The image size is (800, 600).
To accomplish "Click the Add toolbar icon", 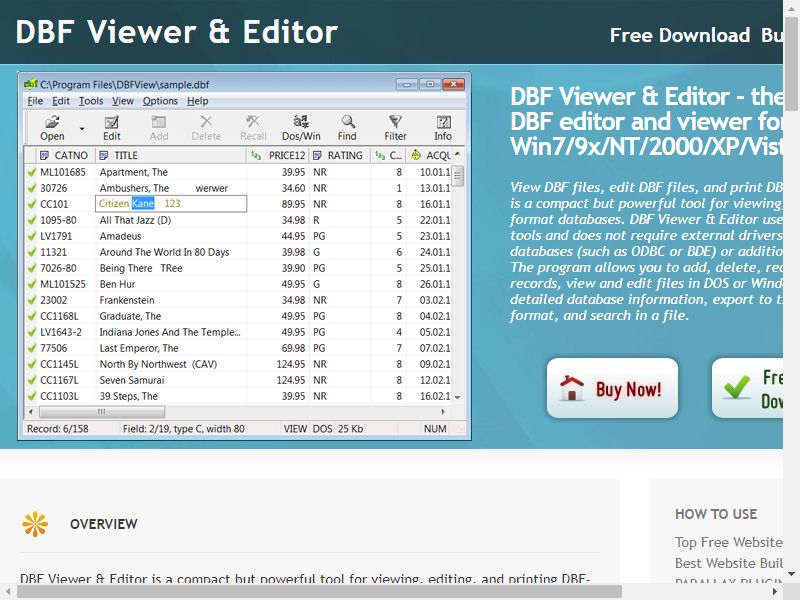I will (159, 122).
